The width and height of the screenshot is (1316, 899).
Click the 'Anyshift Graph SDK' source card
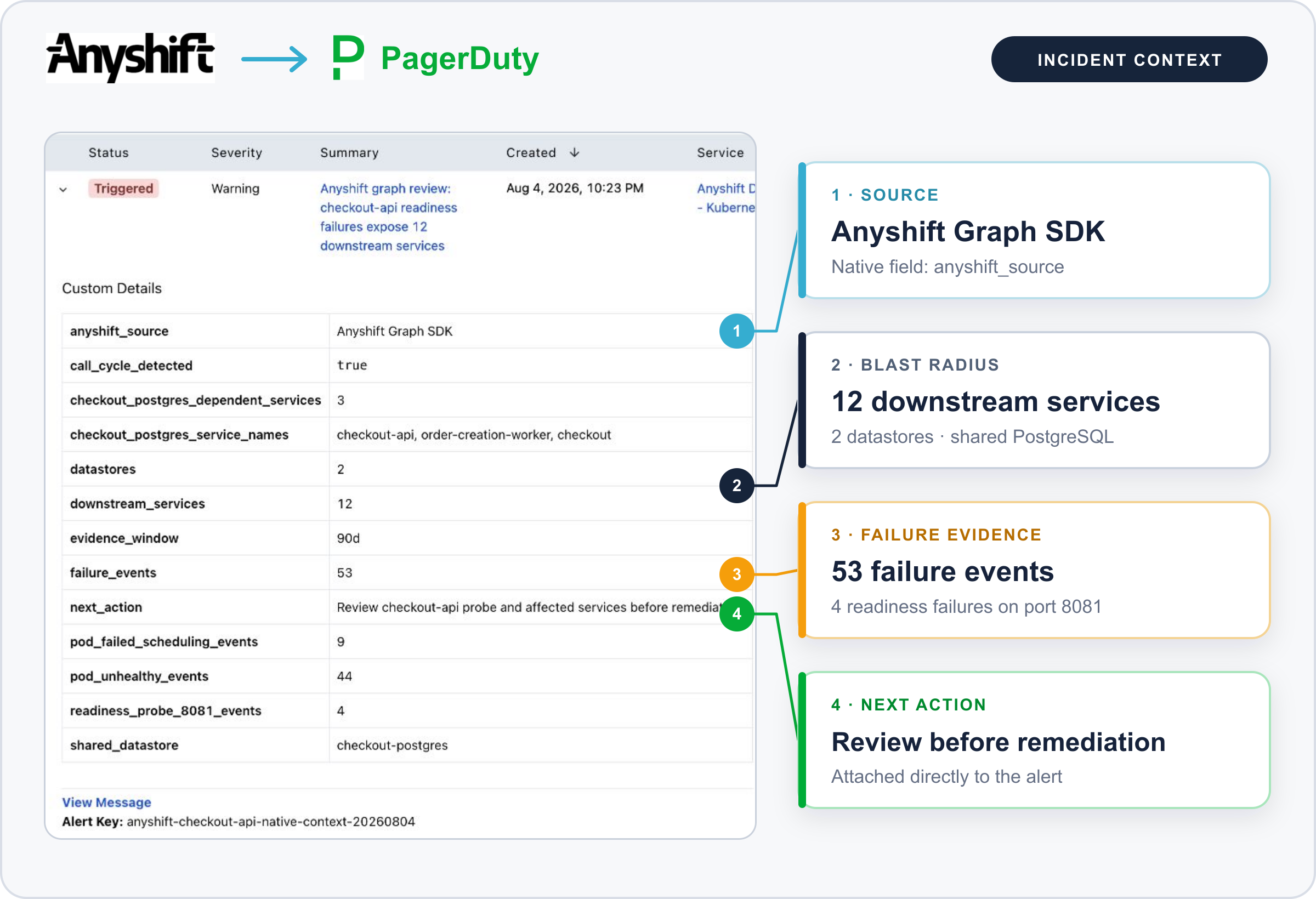tap(1034, 230)
